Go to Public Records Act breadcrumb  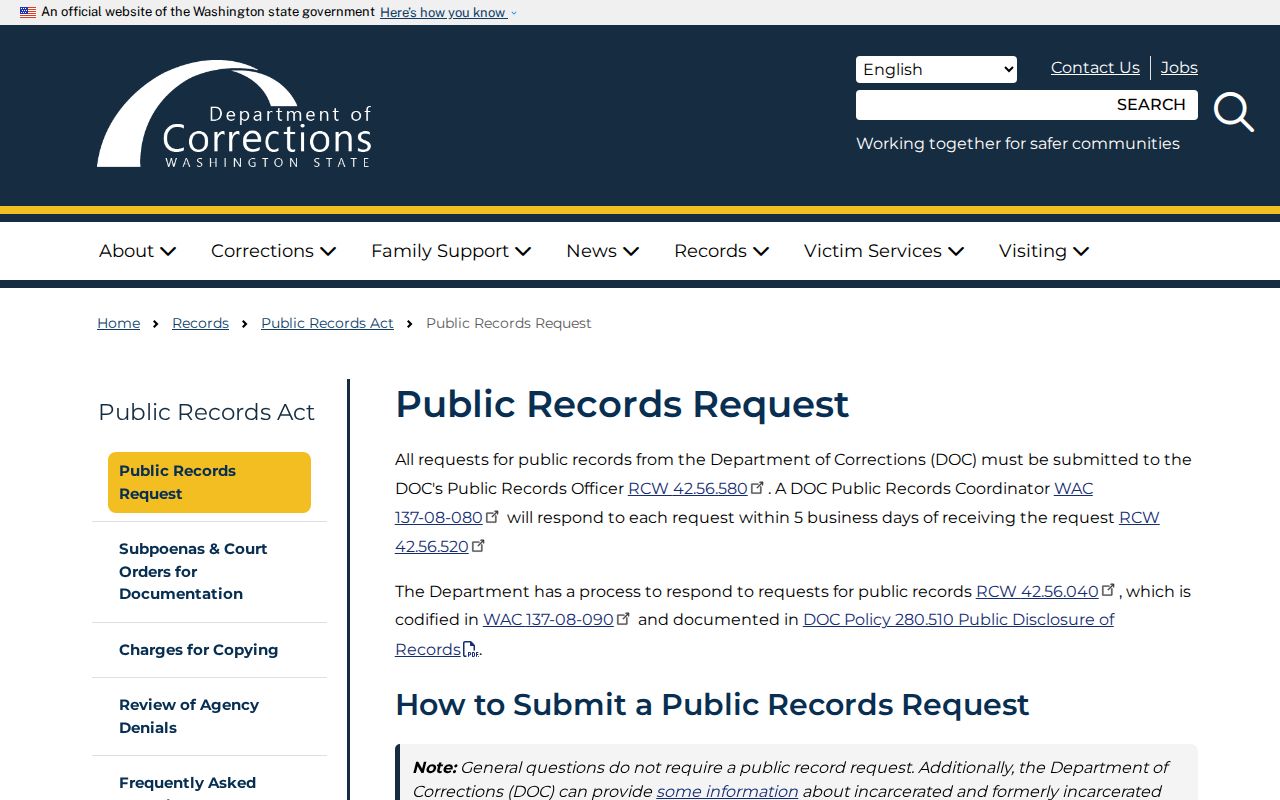click(x=327, y=323)
